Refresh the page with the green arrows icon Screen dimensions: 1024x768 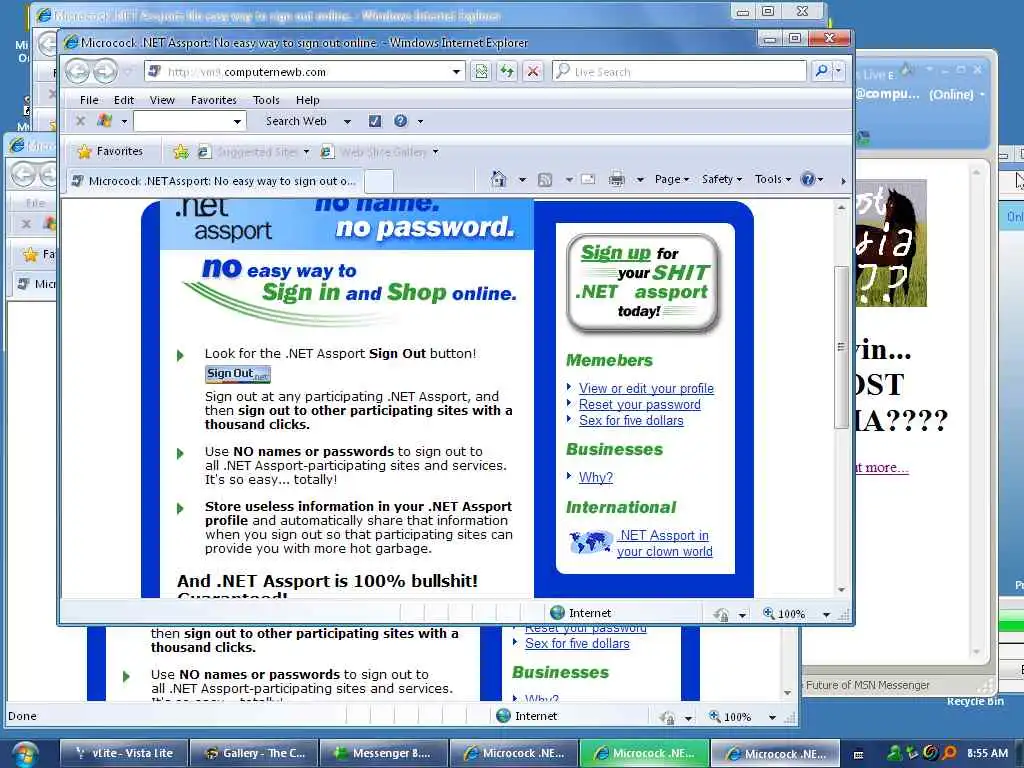click(x=507, y=71)
